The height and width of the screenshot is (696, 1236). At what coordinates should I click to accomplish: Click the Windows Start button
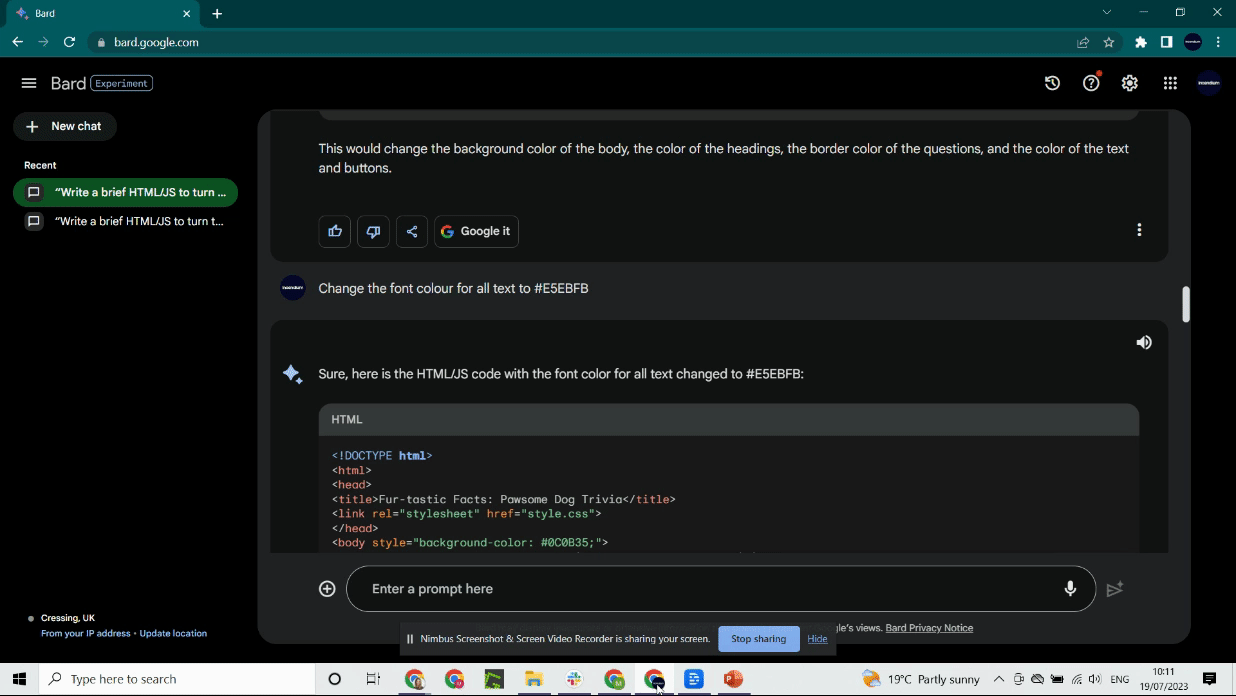tap(19, 679)
